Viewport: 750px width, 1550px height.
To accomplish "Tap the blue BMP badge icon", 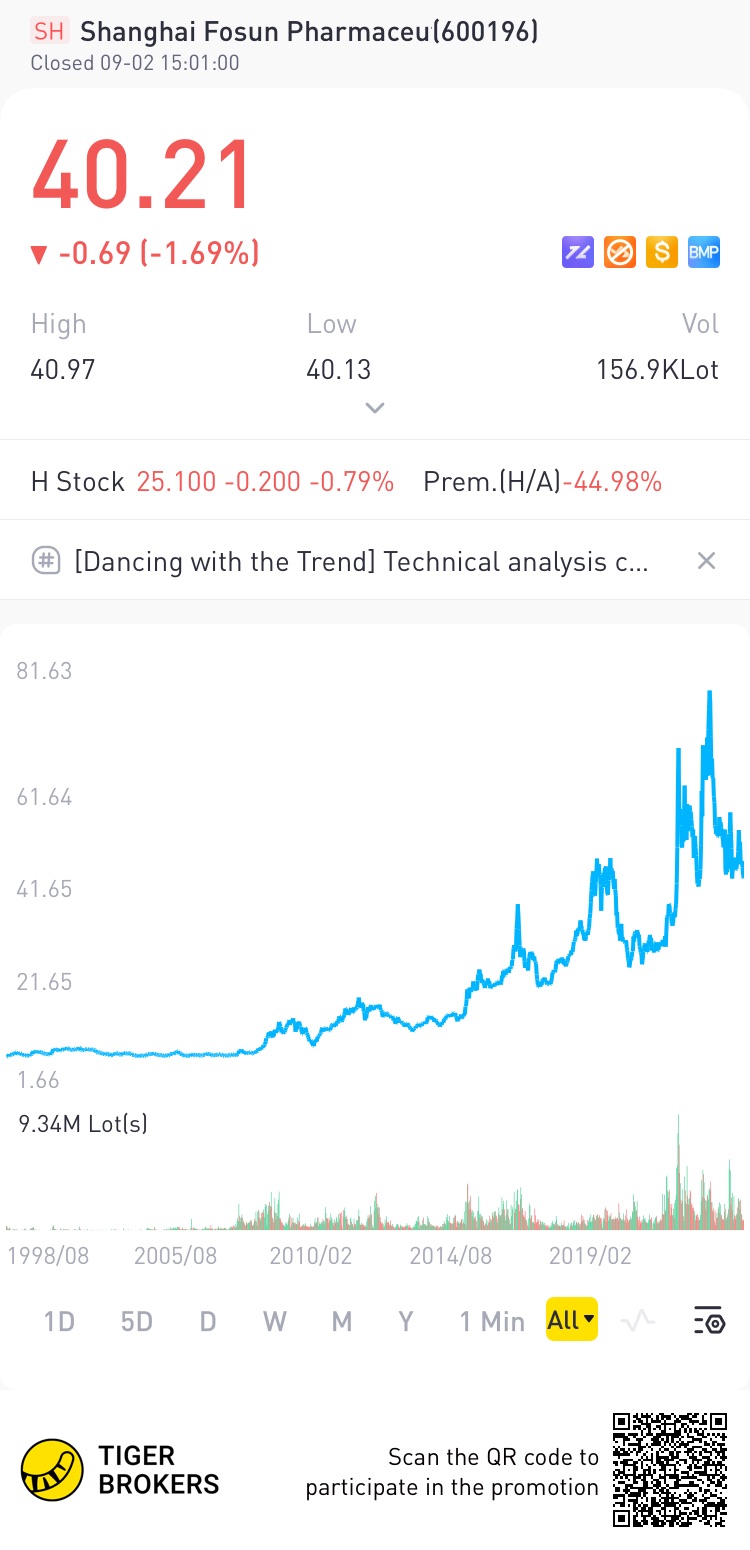I will [704, 252].
